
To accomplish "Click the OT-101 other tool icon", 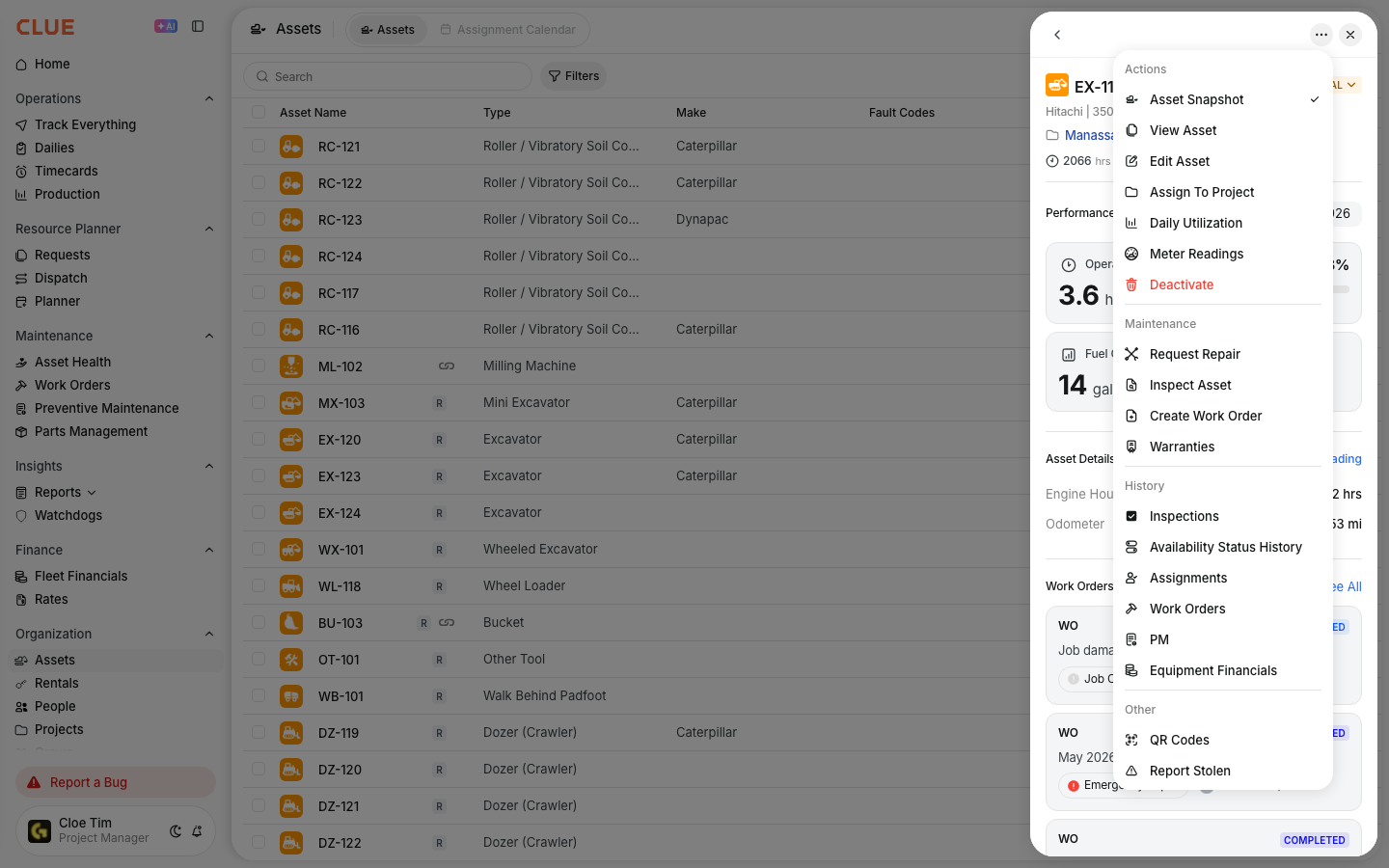I will [291, 660].
